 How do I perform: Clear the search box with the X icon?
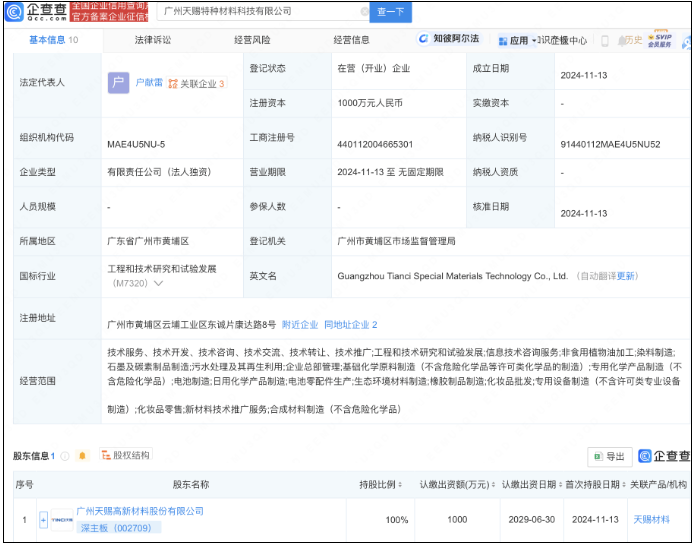coord(363,12)
